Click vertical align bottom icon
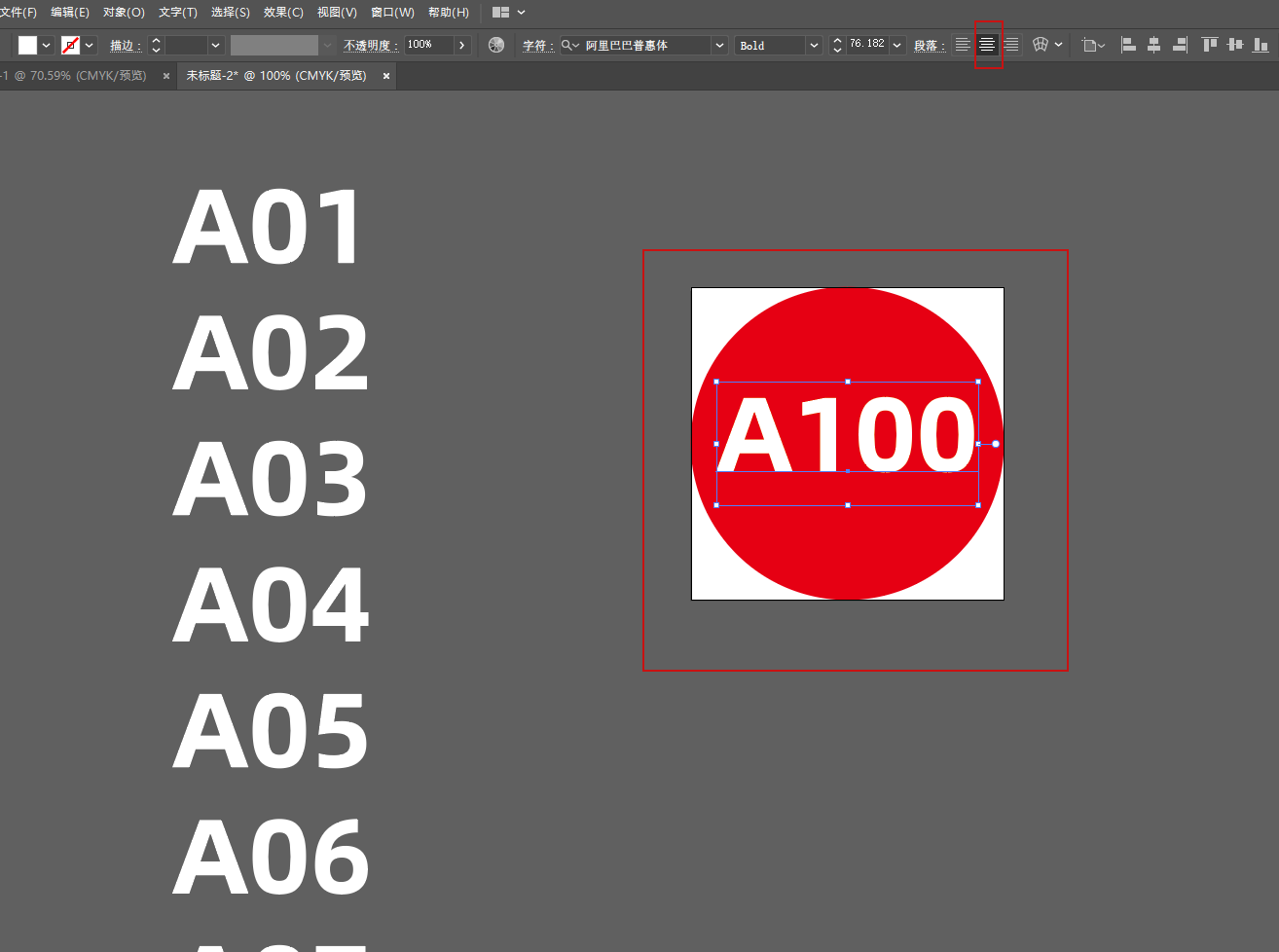Screen dimensions: 1279x952 coord(1261,45)
